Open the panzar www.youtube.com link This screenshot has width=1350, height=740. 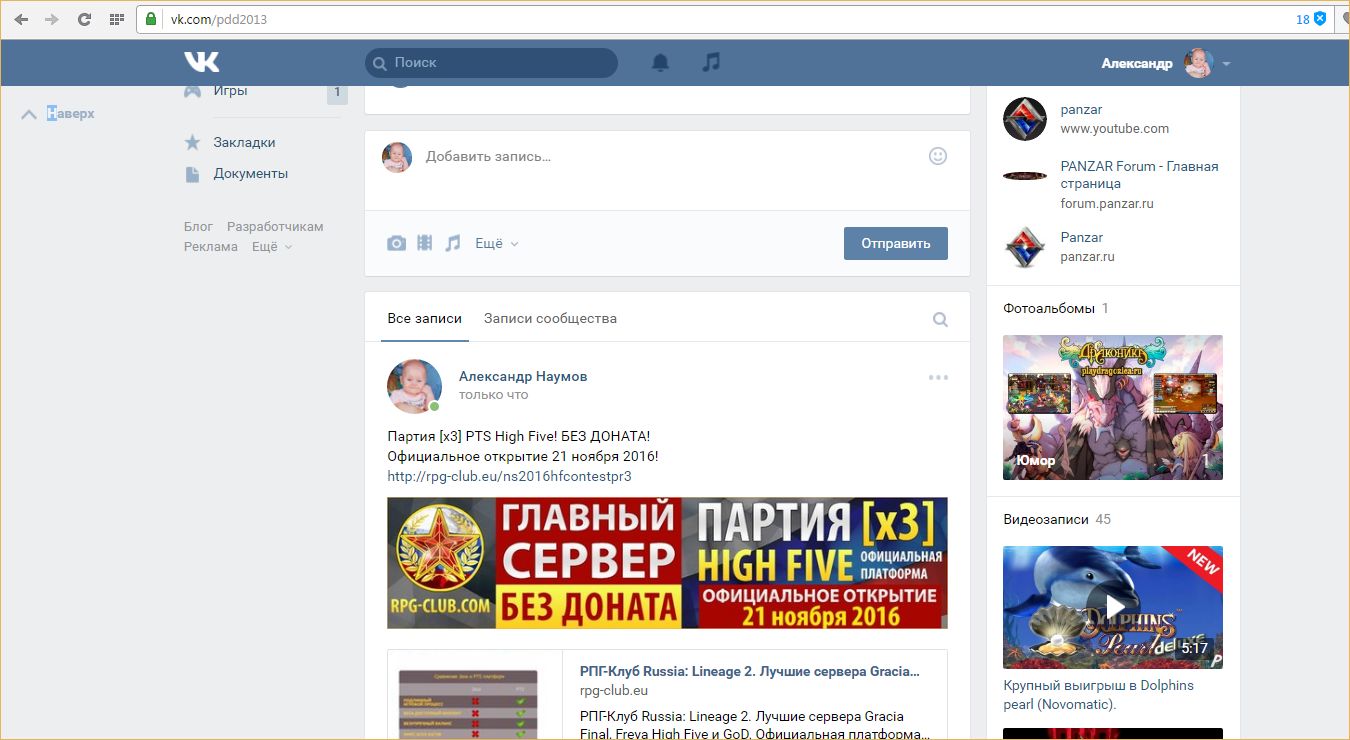(1081, 110)
